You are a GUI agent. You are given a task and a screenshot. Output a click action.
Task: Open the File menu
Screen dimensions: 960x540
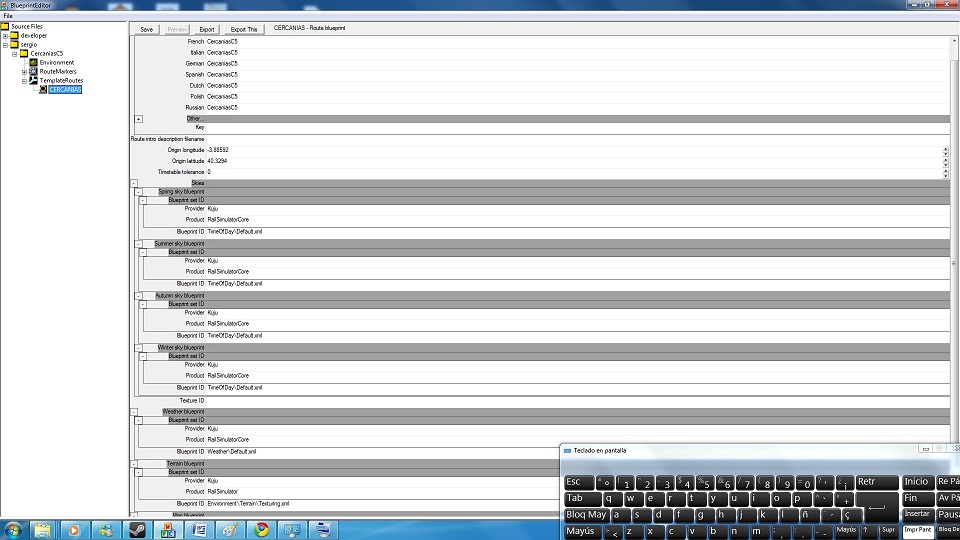pos(8,16)
